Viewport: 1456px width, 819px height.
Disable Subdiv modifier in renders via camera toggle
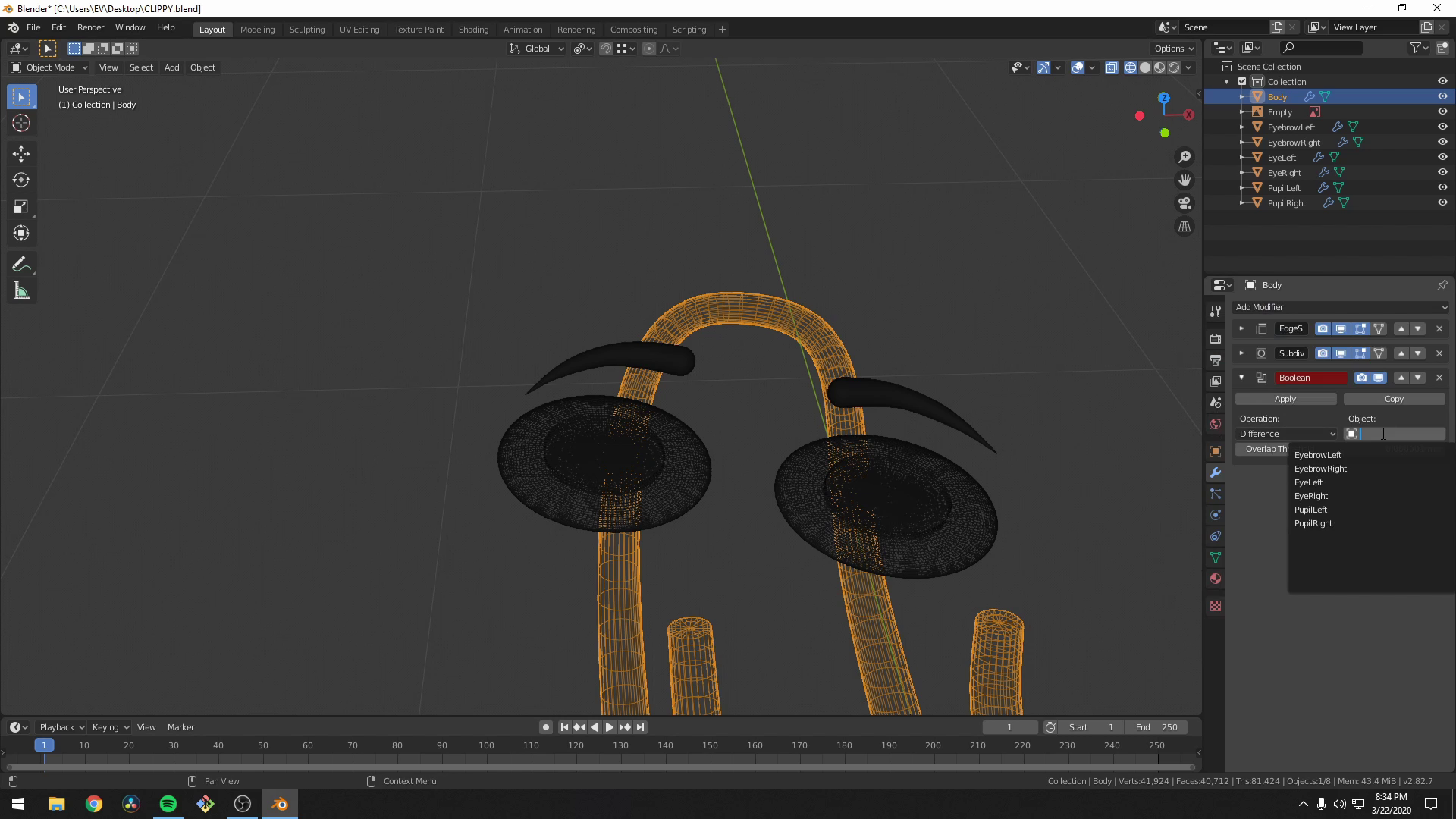point(1323,353)
